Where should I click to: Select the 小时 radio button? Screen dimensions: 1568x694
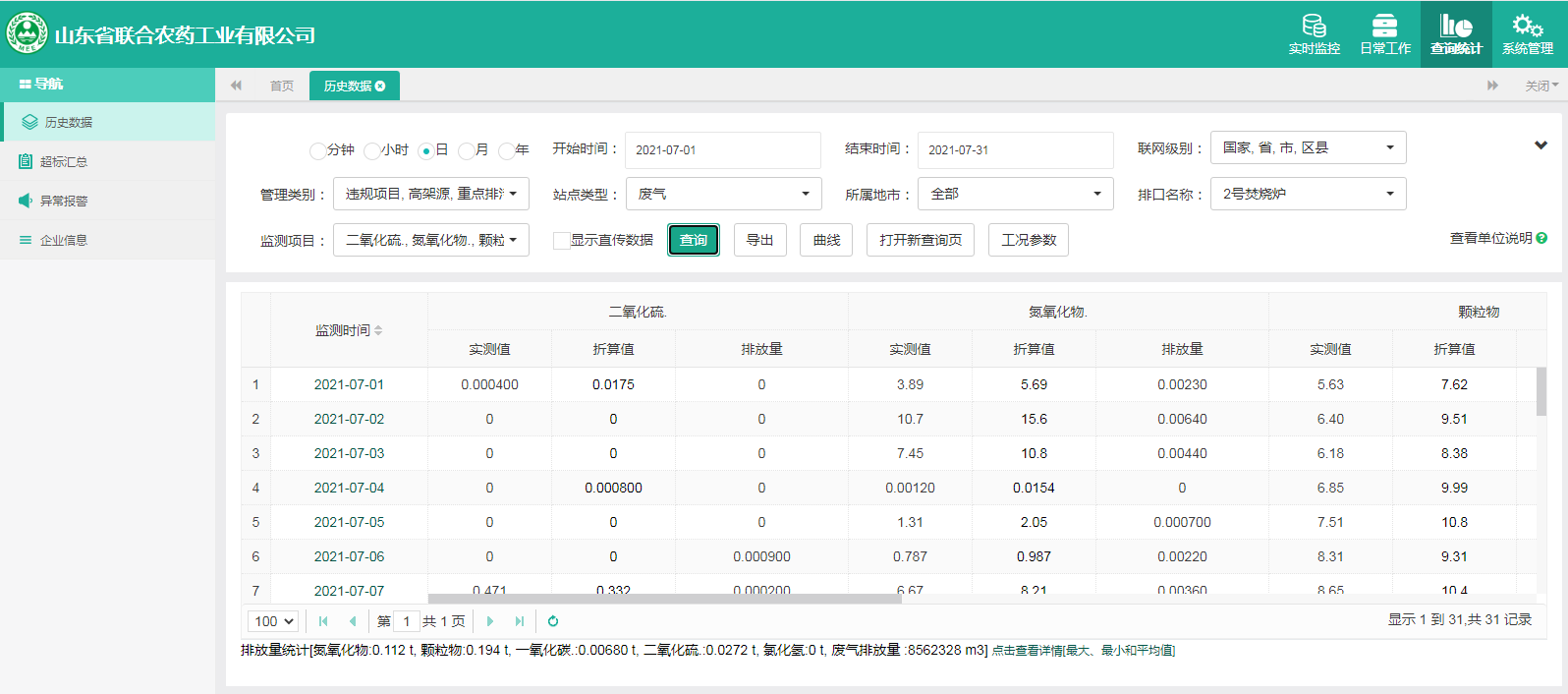371,150
